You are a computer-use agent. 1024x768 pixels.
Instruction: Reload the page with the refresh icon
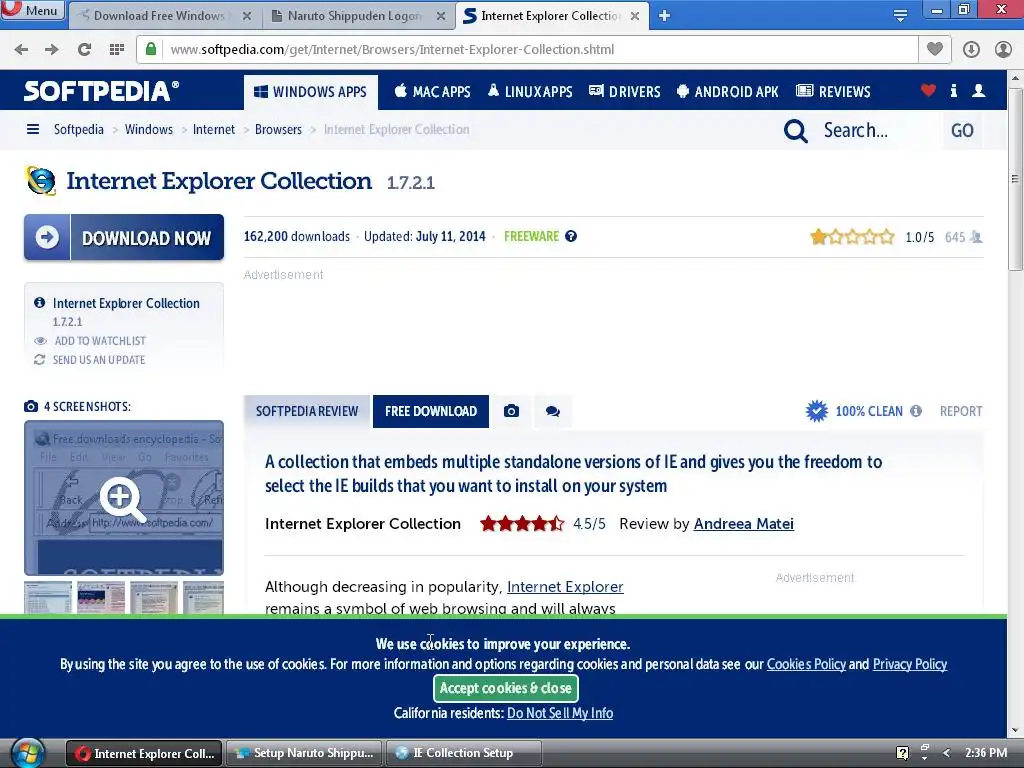pos(84,50)
